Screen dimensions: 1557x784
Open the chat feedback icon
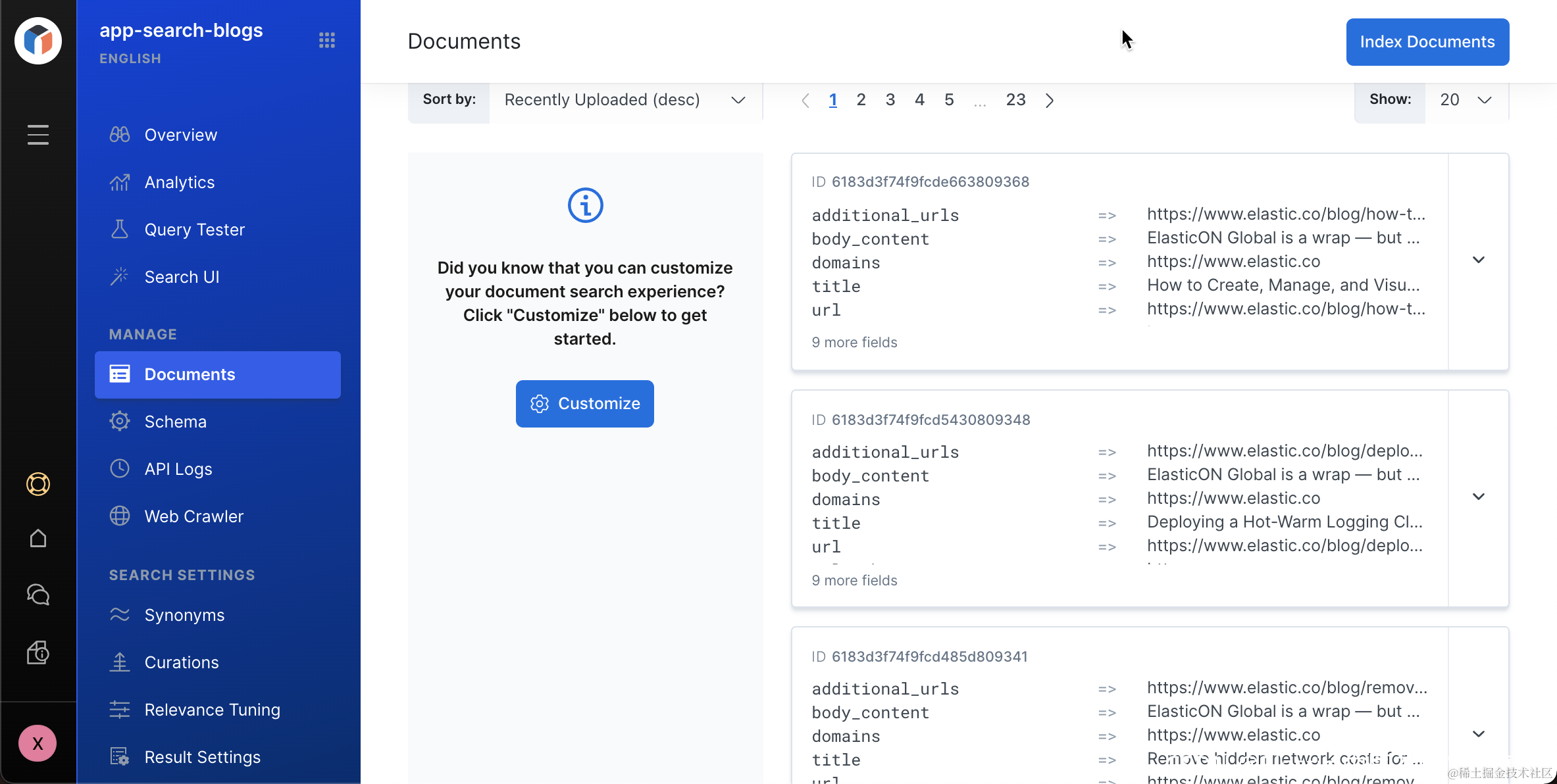tap(38, 595)
